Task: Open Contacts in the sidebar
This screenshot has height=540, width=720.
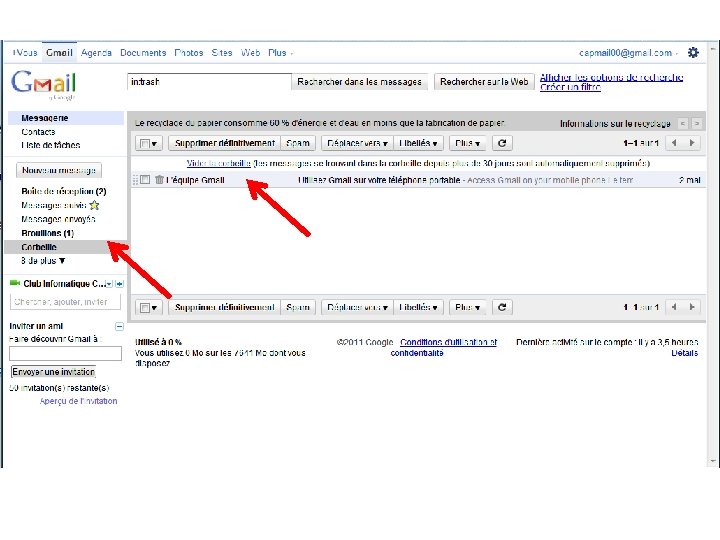Action: (38, 132)
